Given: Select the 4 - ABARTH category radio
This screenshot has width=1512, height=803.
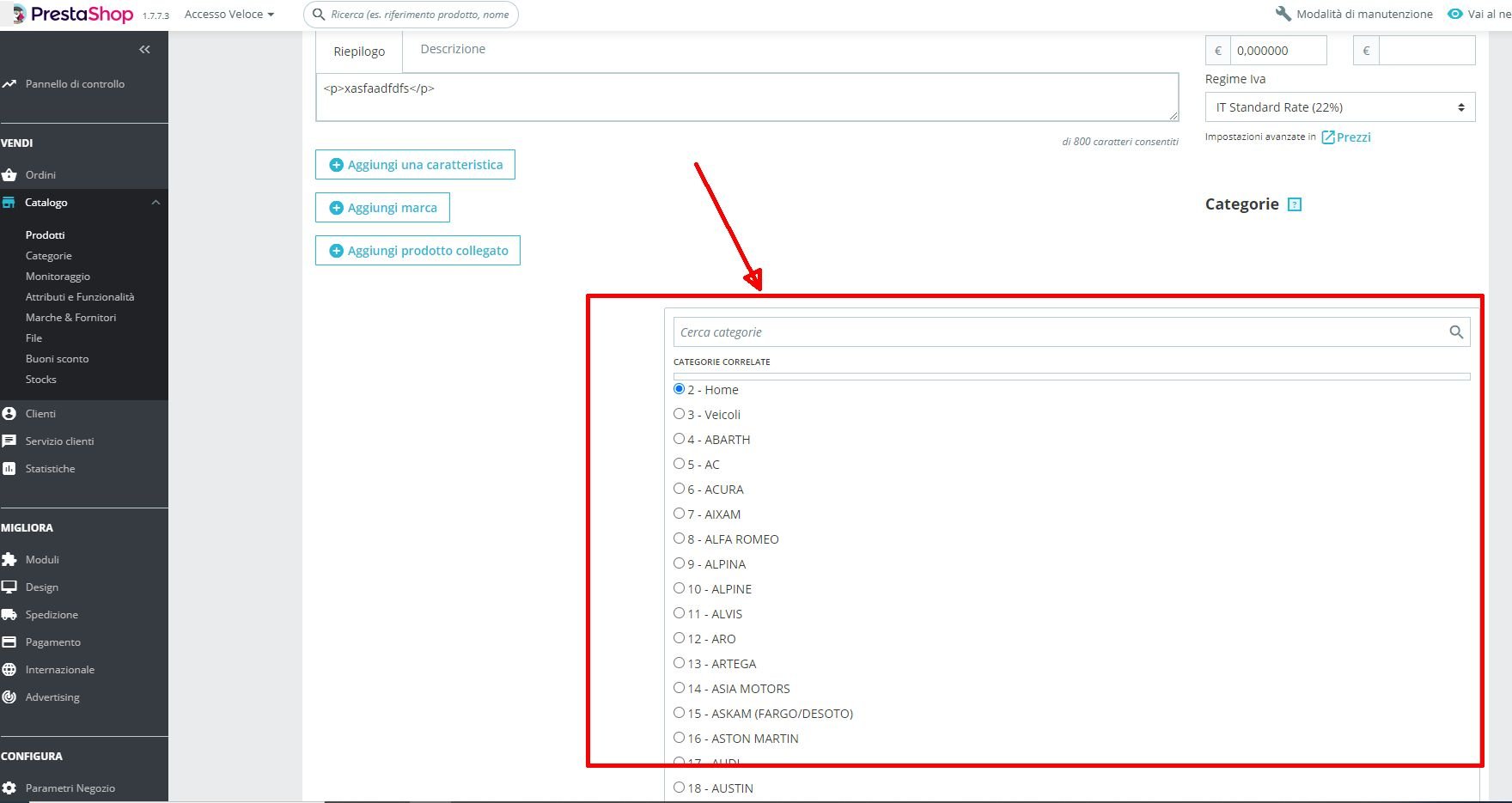Looking at the screenshot, I should point(680,439).
